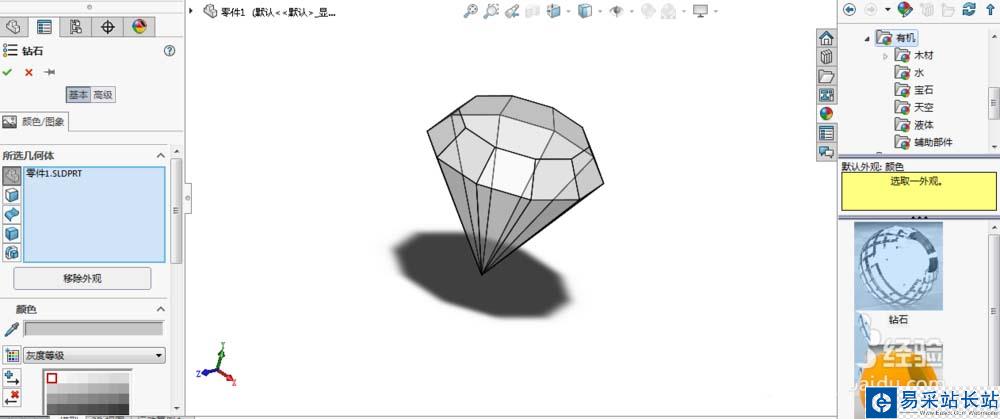
Task: Click the Previous View icon
Action: 511,11
